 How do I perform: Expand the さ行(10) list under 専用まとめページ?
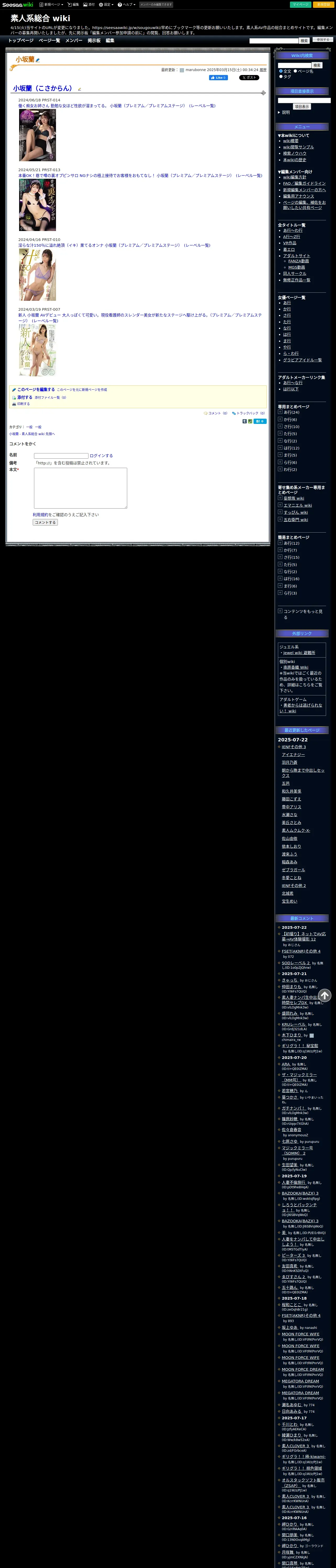click(x=280, y=427)
